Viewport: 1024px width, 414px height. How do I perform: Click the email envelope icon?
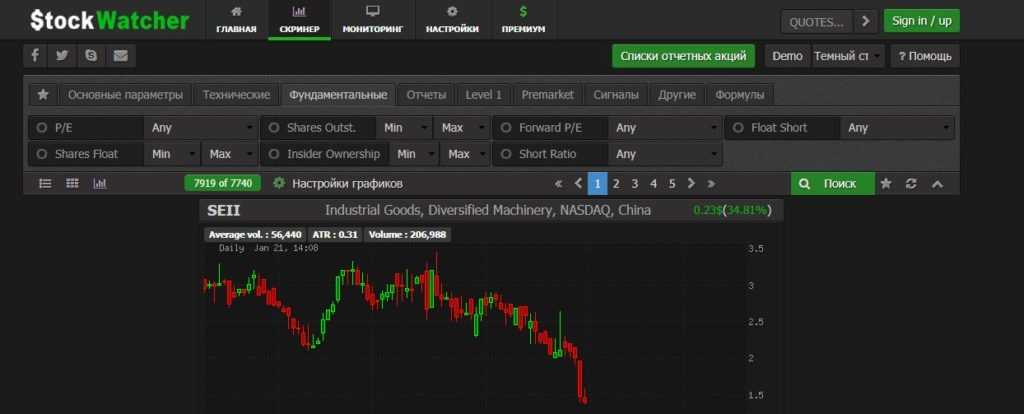(120, 56)
